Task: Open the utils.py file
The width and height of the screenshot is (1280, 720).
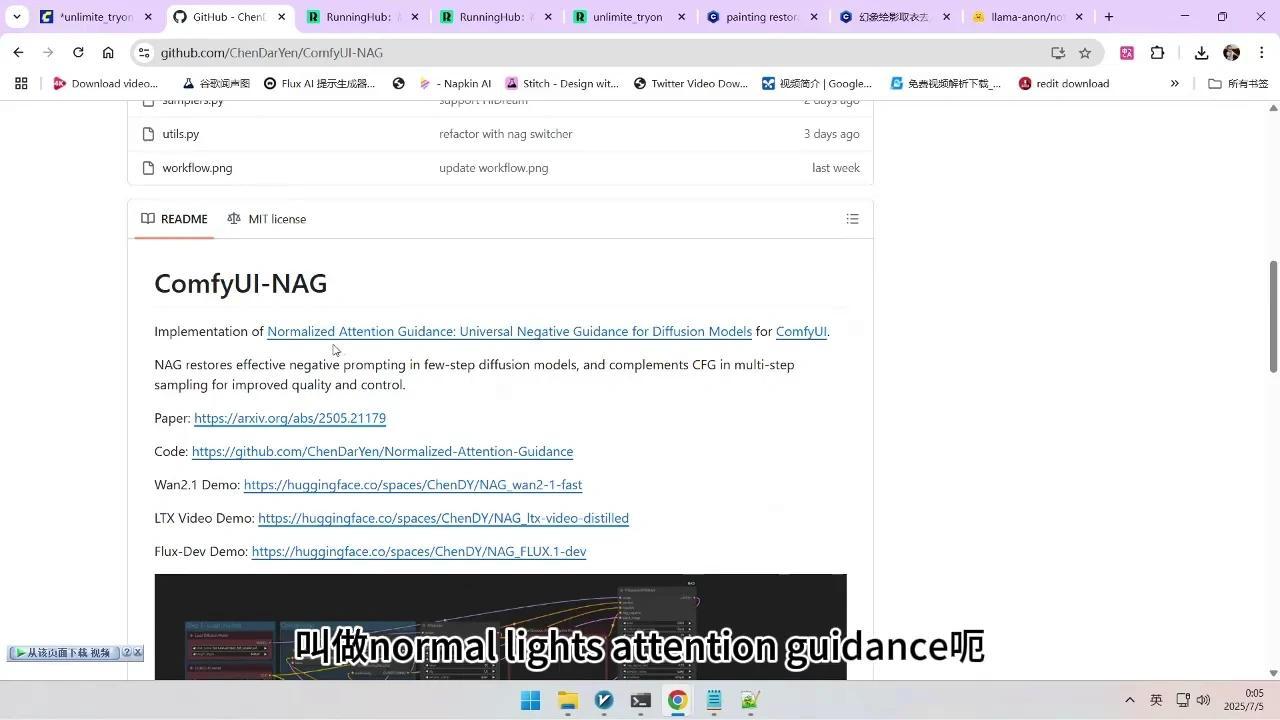Action: coord(181,134)
